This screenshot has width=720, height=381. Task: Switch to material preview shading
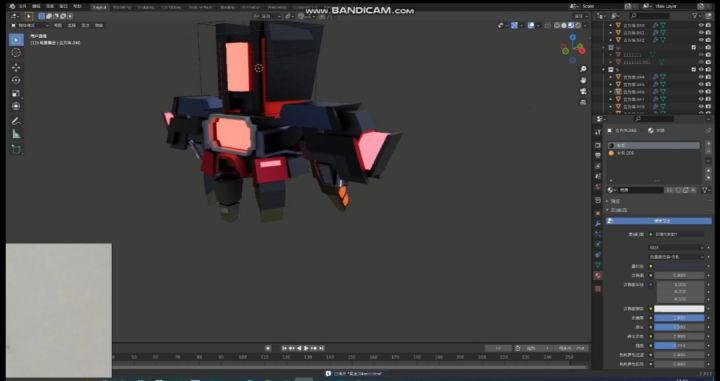pos(571,25)
